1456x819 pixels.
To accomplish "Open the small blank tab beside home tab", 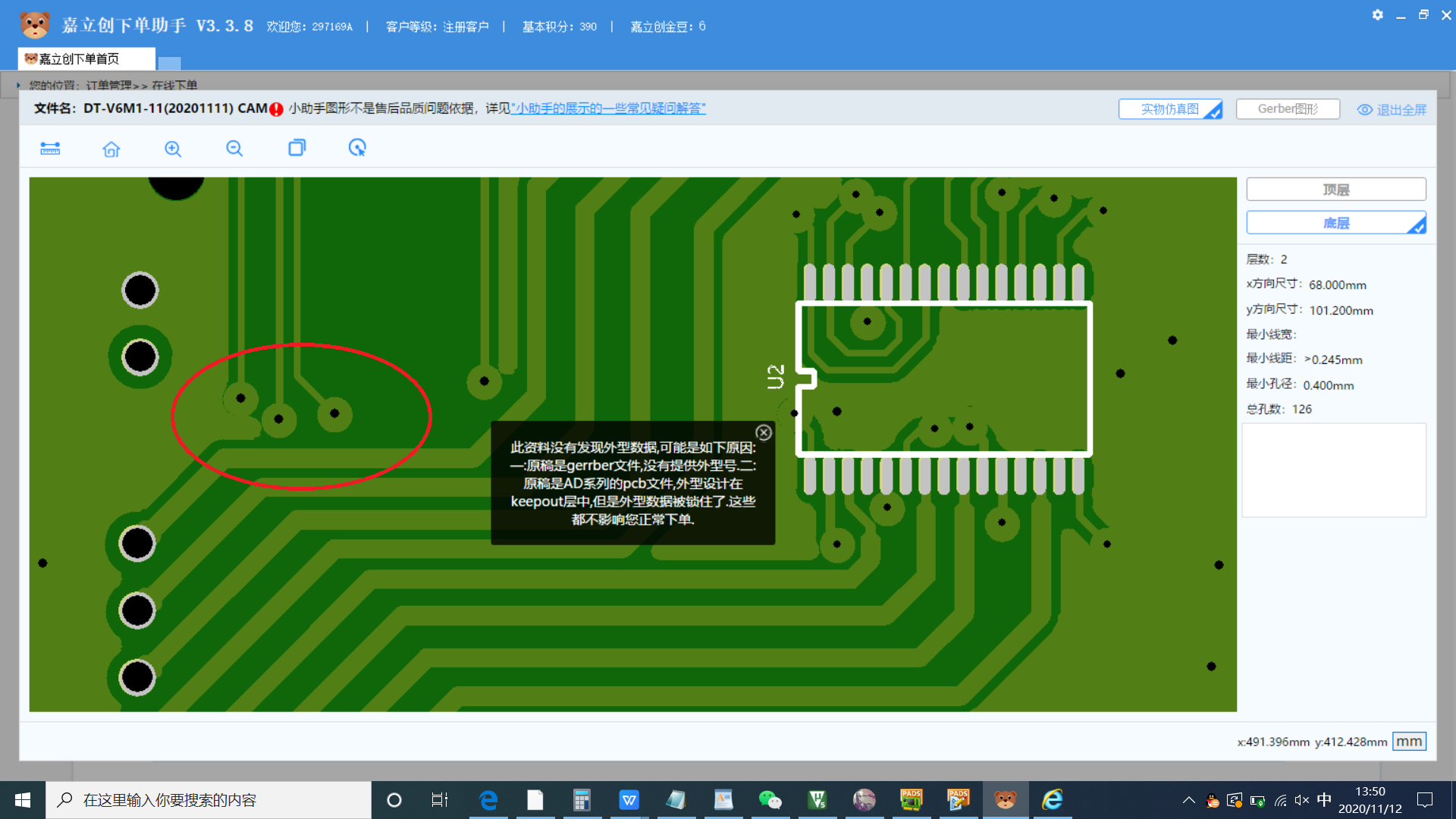I will click(x=169, y=64).
